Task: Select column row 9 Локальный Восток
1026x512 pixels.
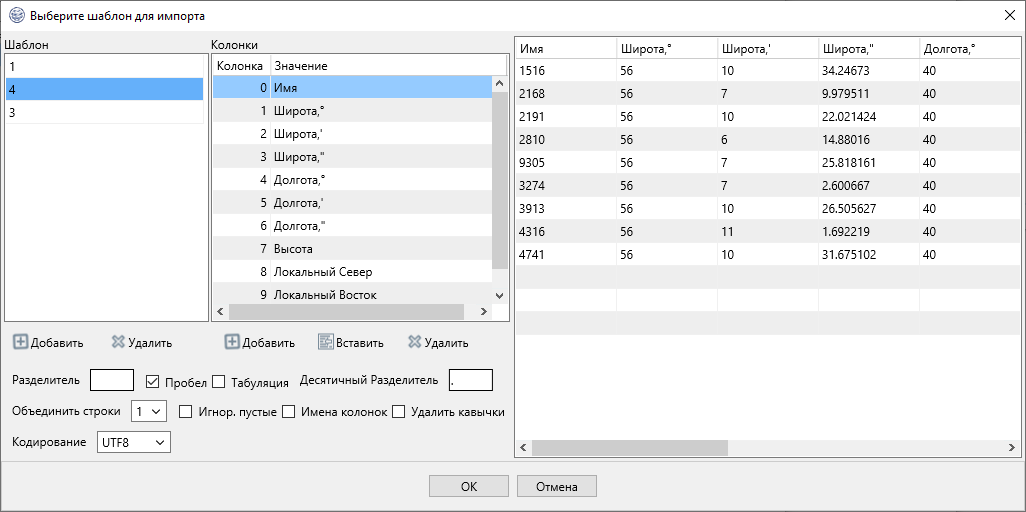Action: (x=353, y=295)
